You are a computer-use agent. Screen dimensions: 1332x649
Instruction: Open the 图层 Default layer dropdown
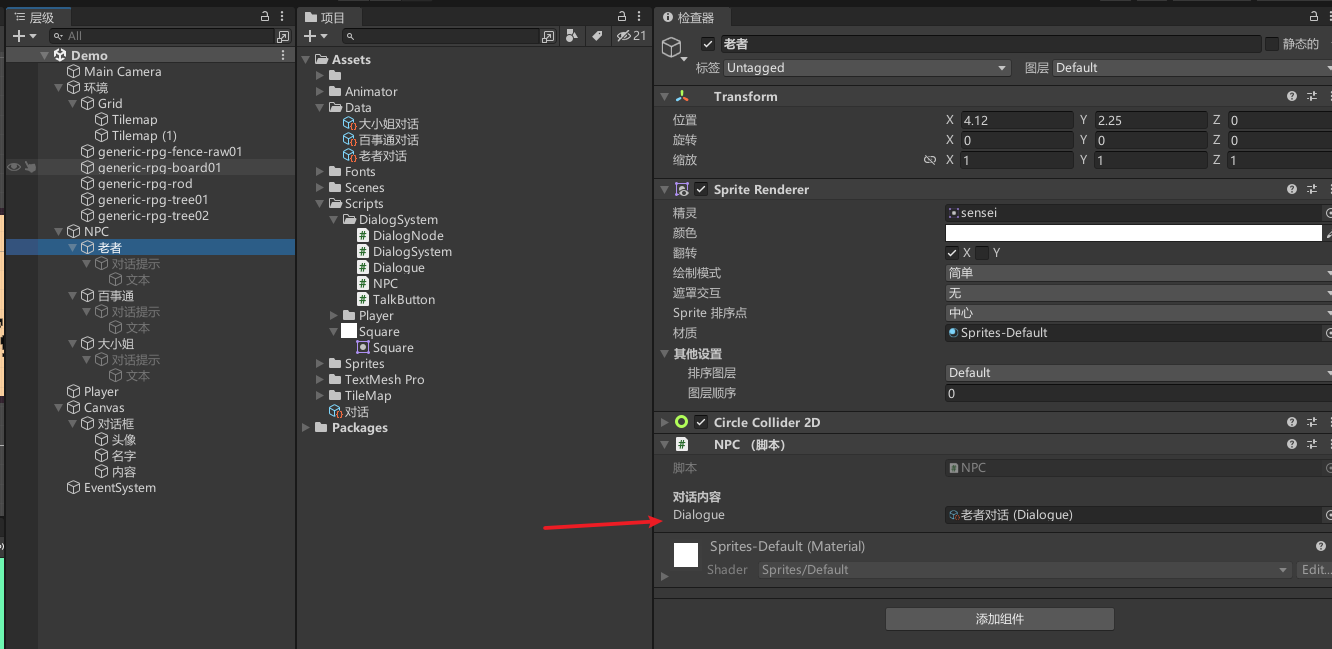pyautogui.click(x=1192, y=68)
